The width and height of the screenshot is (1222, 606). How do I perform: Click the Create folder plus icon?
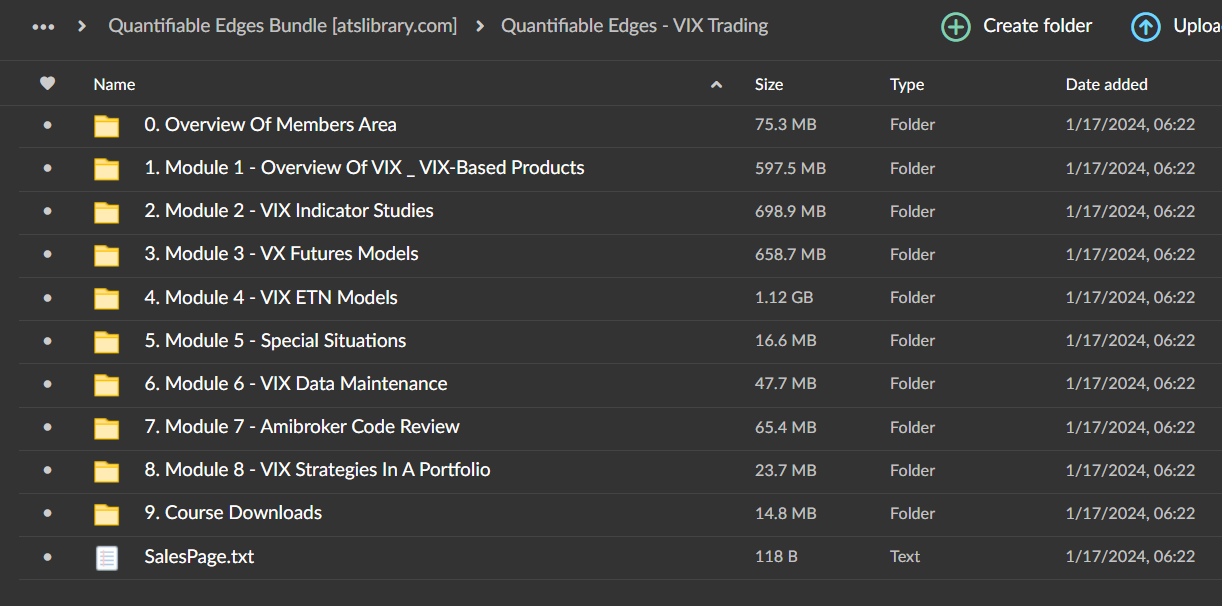[956, 27]
